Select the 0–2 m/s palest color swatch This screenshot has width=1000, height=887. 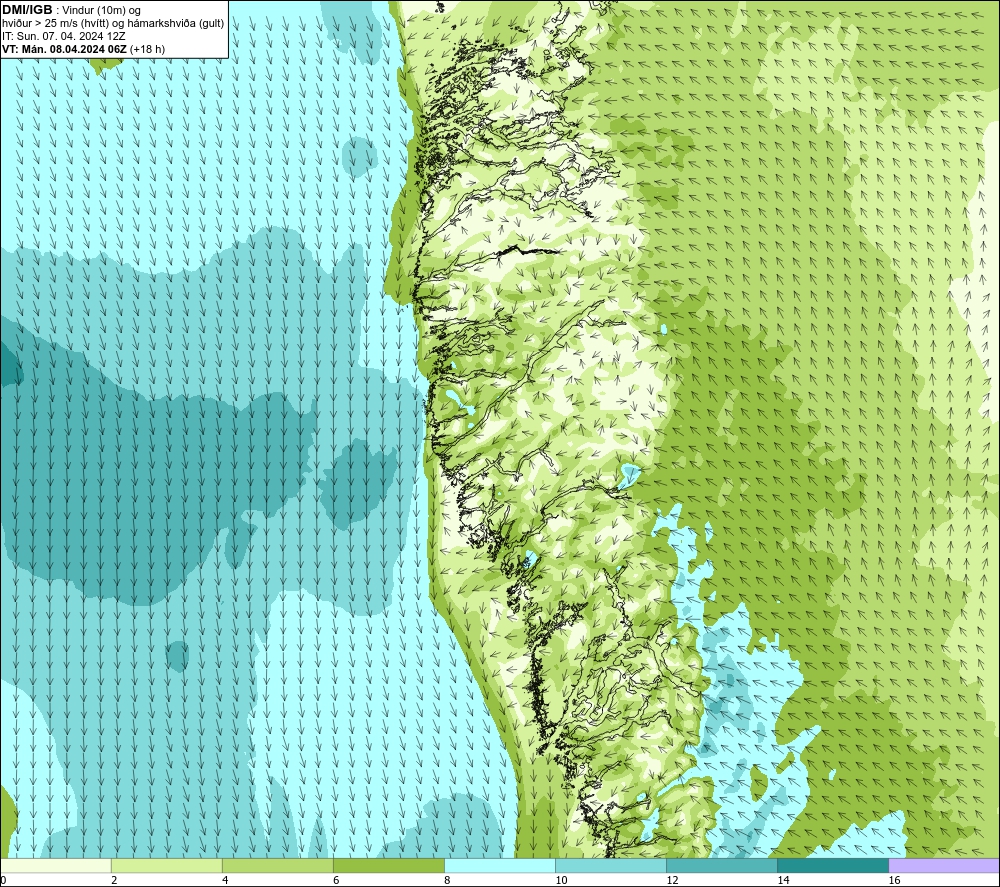(55, 865)
